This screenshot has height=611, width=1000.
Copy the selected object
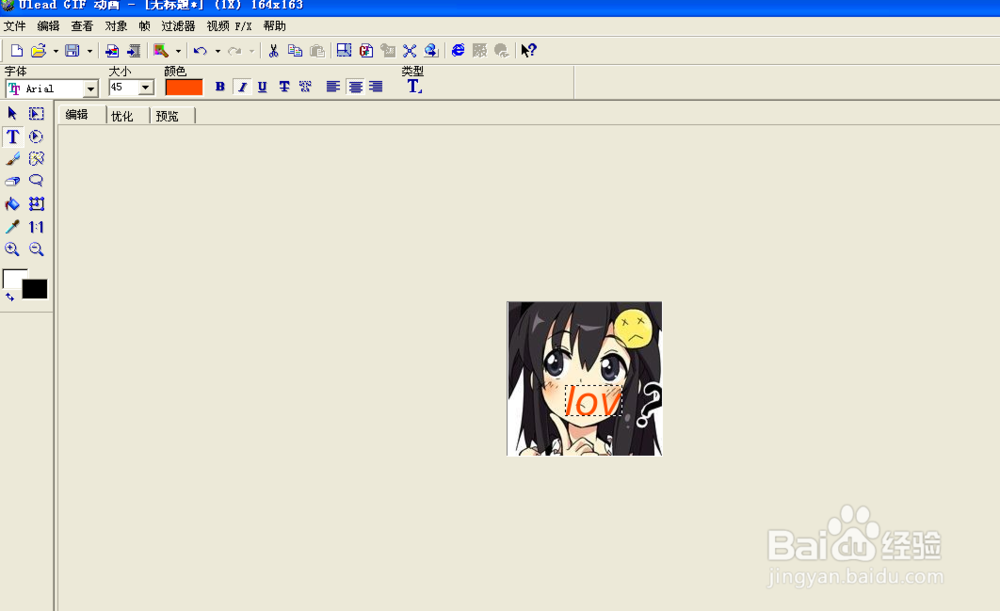[295, 50]
